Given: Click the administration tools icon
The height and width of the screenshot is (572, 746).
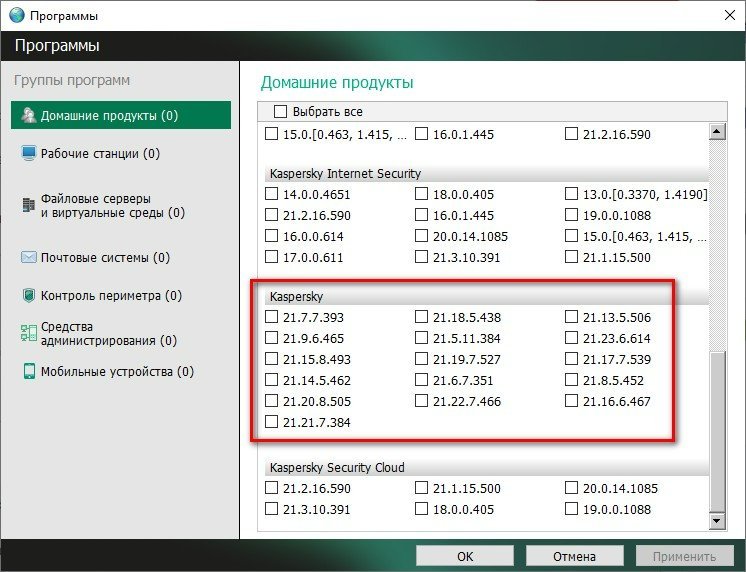Looking at the screenshot, I should click(x=29, y=333).
